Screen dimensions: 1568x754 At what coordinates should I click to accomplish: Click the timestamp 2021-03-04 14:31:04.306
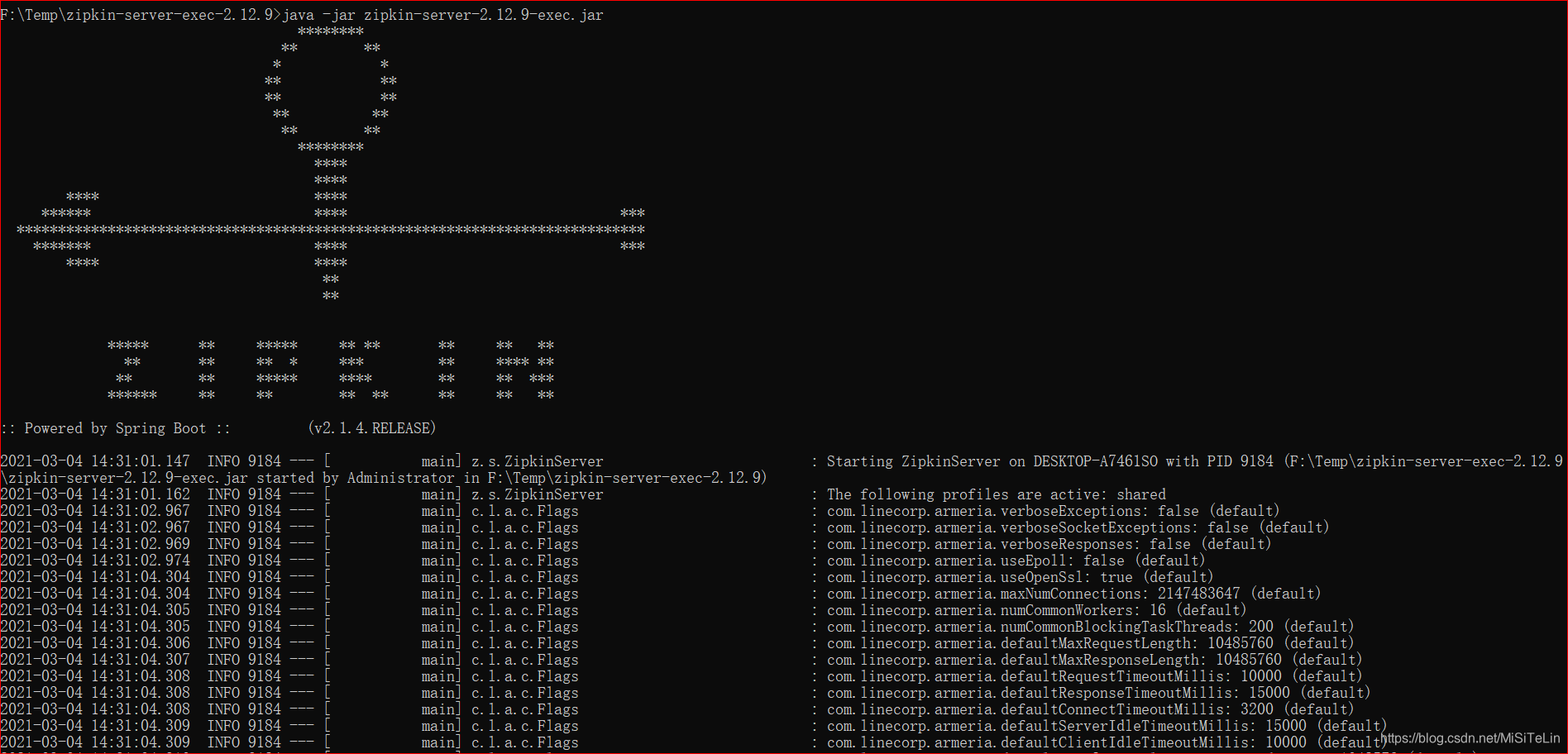point(95,643)
